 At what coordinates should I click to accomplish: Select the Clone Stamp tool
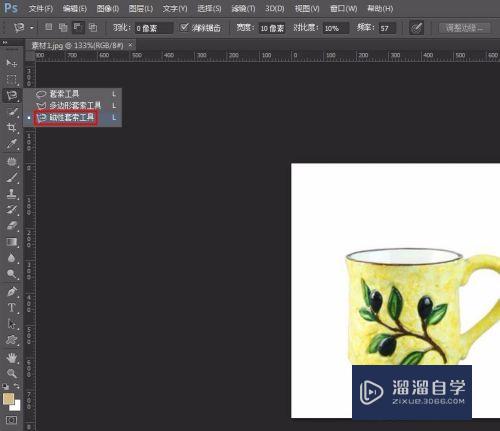(11, 194)
